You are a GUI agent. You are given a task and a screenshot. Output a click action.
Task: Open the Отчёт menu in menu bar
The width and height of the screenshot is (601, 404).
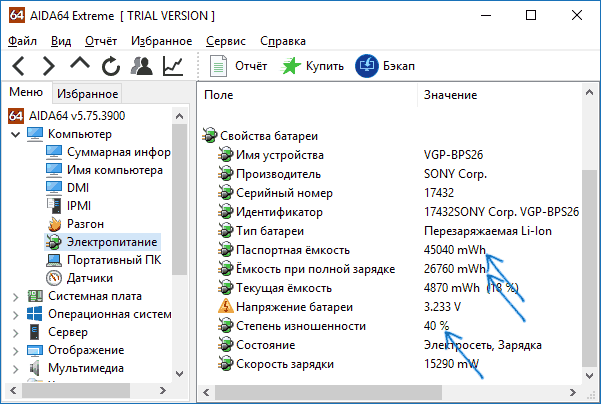101,41
